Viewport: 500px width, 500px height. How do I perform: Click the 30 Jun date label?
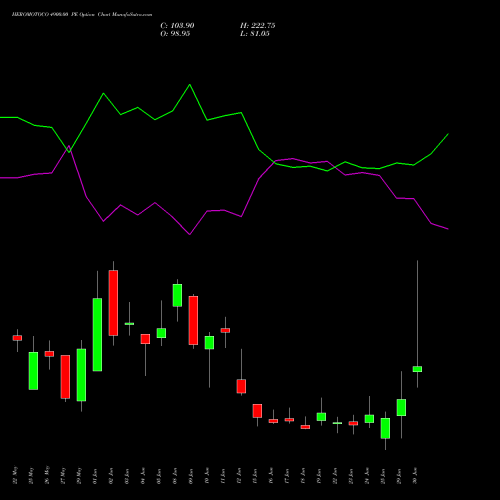coord(416,476)
